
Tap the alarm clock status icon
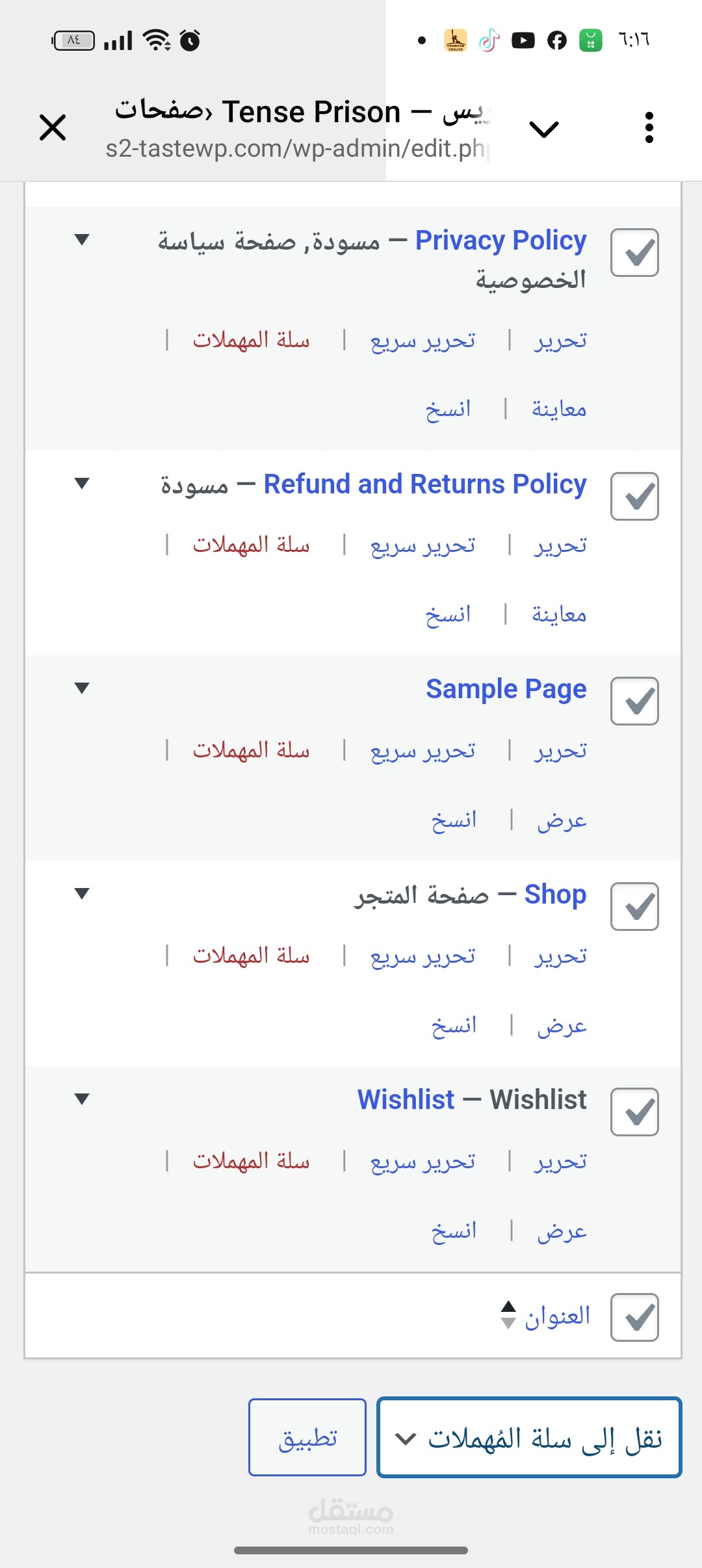pyautogui.click(x=190, y=41)
